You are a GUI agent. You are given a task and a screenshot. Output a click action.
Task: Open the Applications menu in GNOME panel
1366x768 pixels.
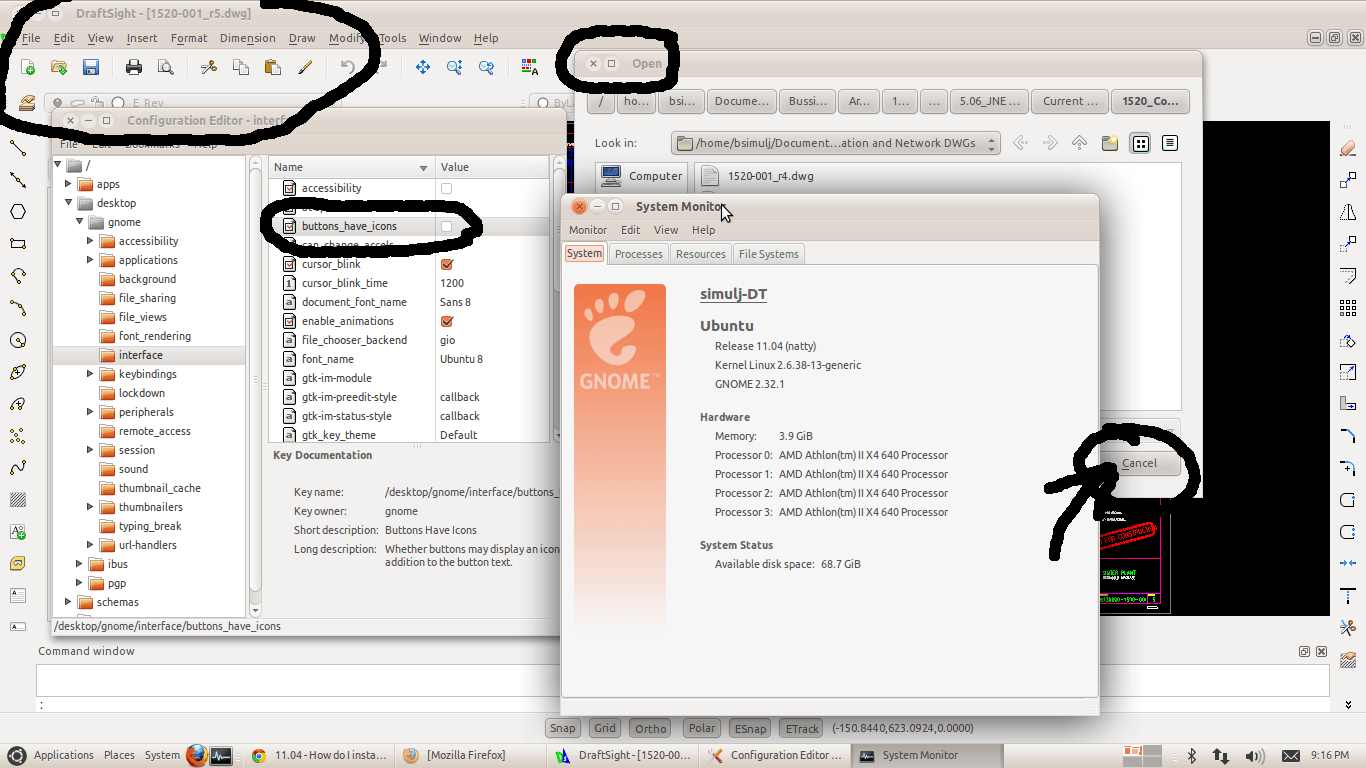63,755
